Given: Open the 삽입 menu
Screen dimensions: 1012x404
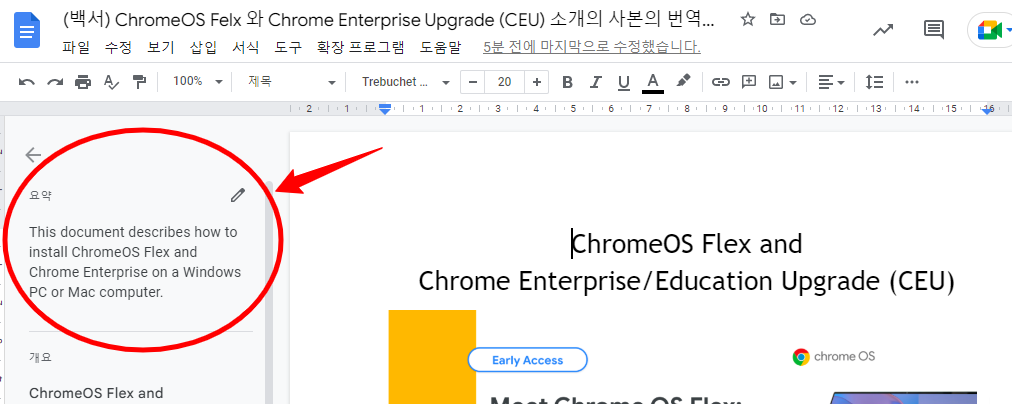Looking at the screenshot, I should (203, 46).
